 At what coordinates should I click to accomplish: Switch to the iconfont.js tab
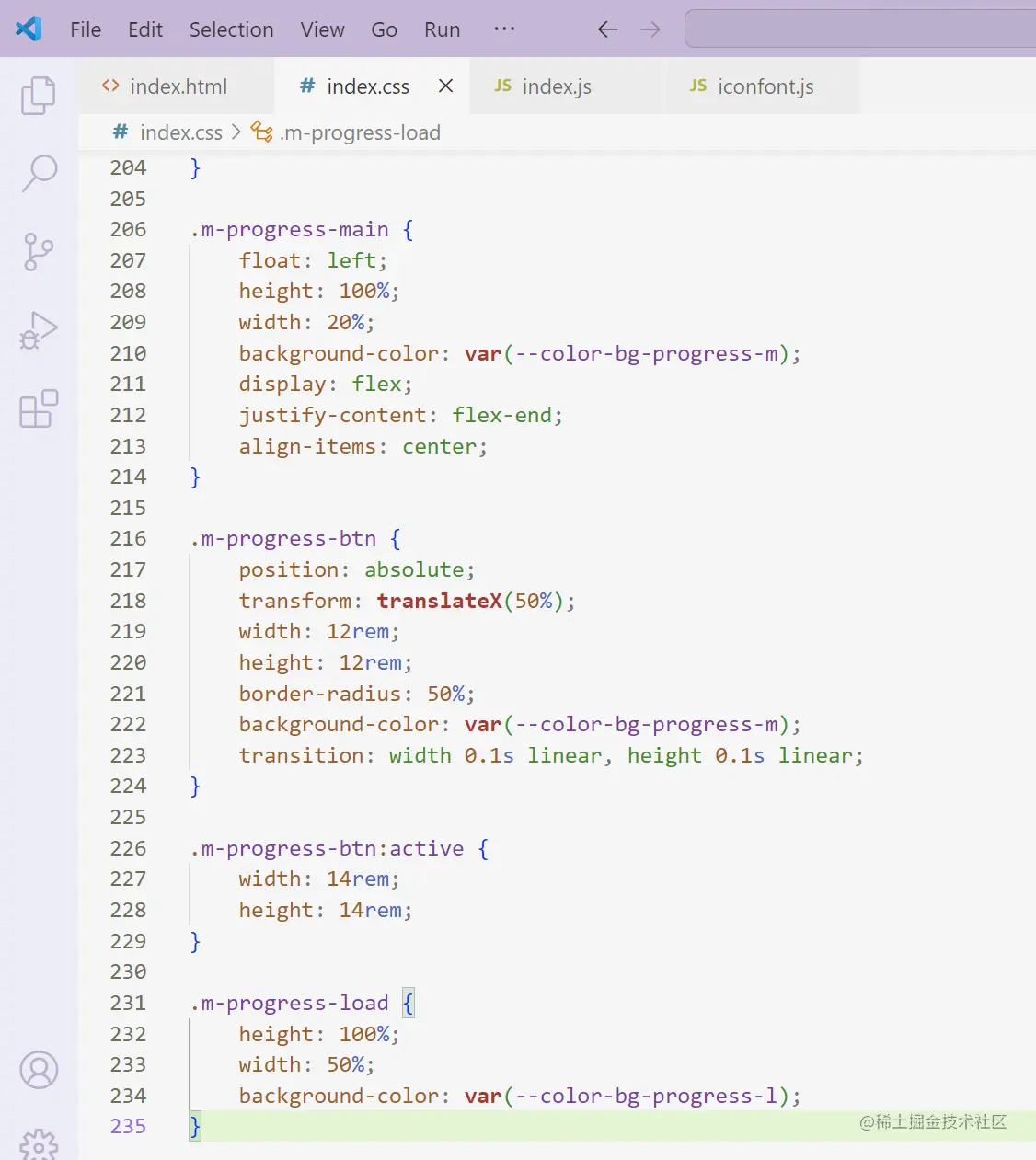tap(762, 86)
